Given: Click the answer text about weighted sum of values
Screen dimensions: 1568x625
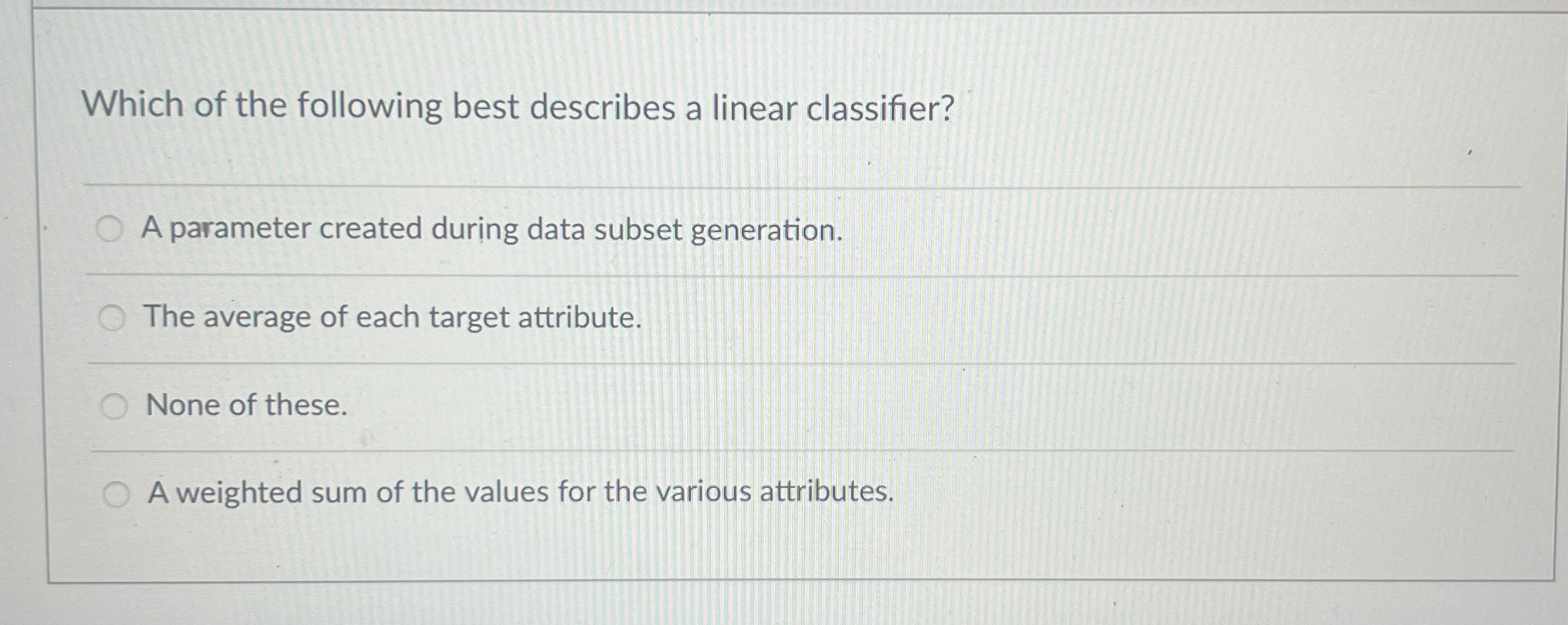Looking at the screenshot, I should (x=521, y=491).
